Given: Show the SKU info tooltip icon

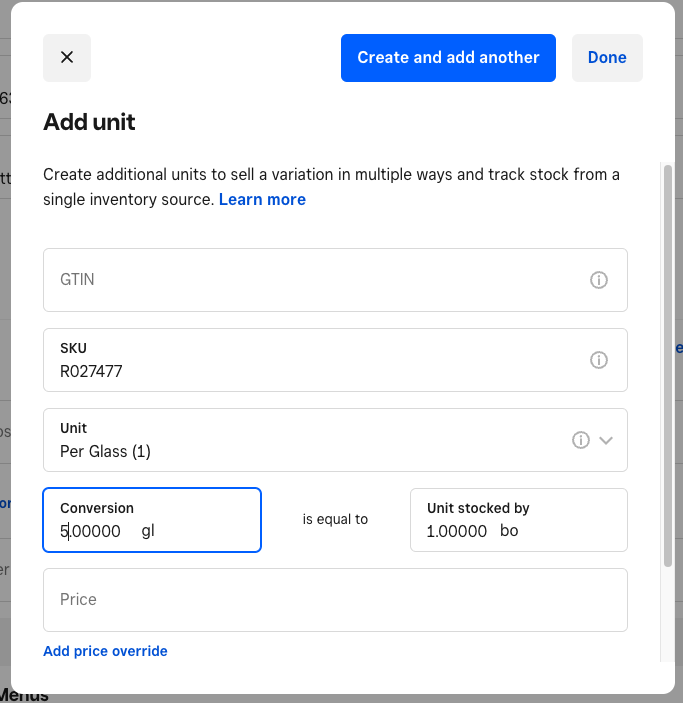Looking at the screenshot, I should 599,360.
